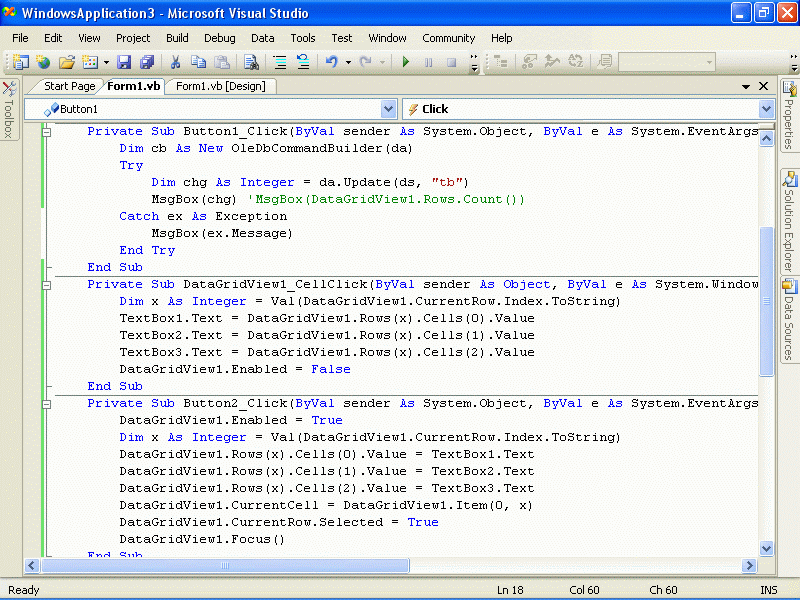Click the INS indicator in the status bar
800x600 pixels.
click(768, 590)
